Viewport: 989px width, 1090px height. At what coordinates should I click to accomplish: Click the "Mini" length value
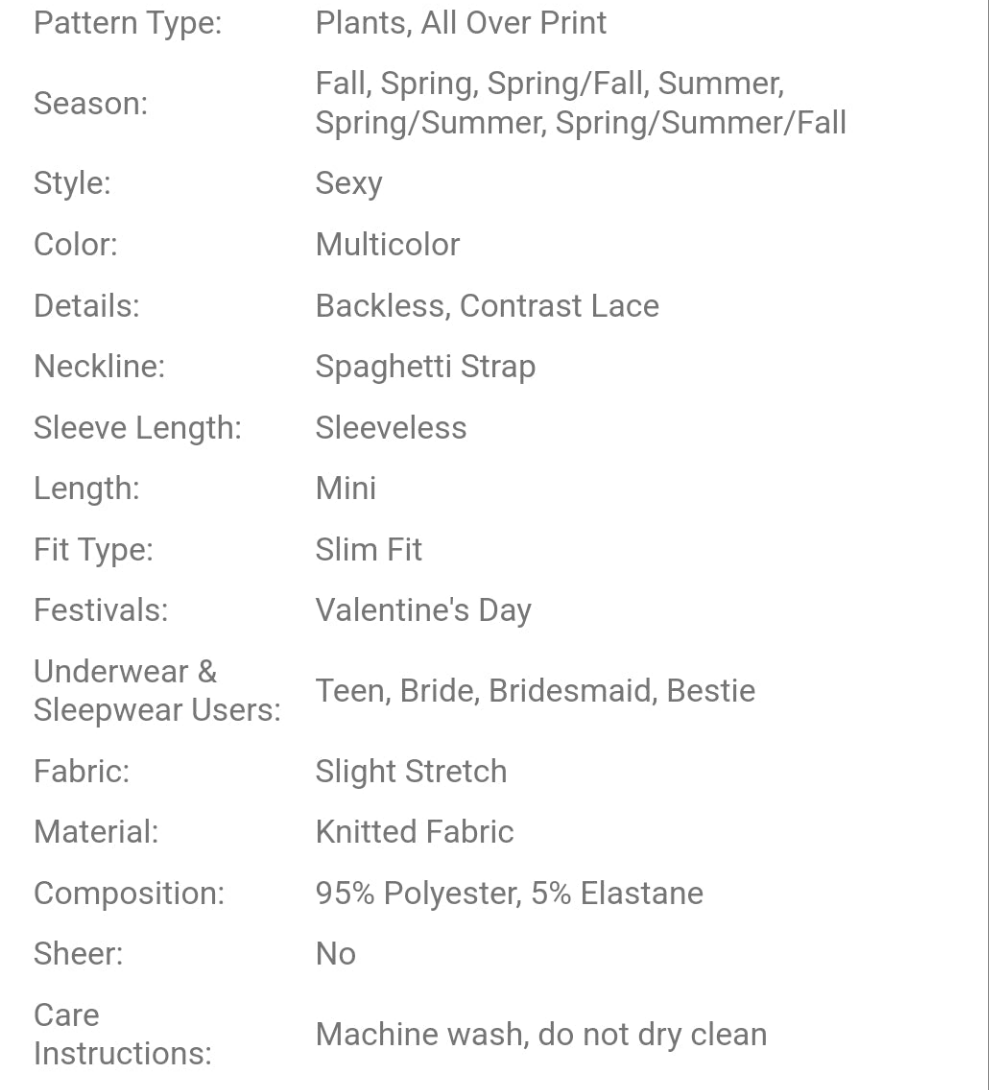click(x=346, y=489)
